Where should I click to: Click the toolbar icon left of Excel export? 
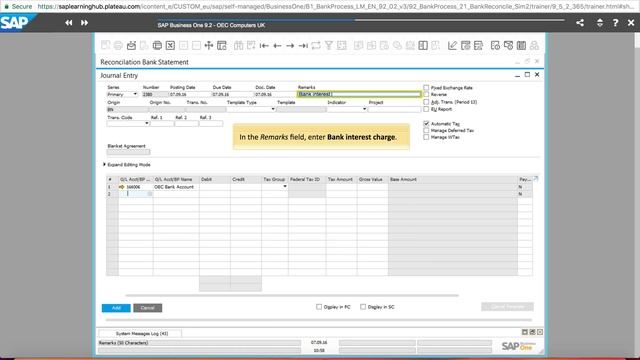[x=157, y=45]
